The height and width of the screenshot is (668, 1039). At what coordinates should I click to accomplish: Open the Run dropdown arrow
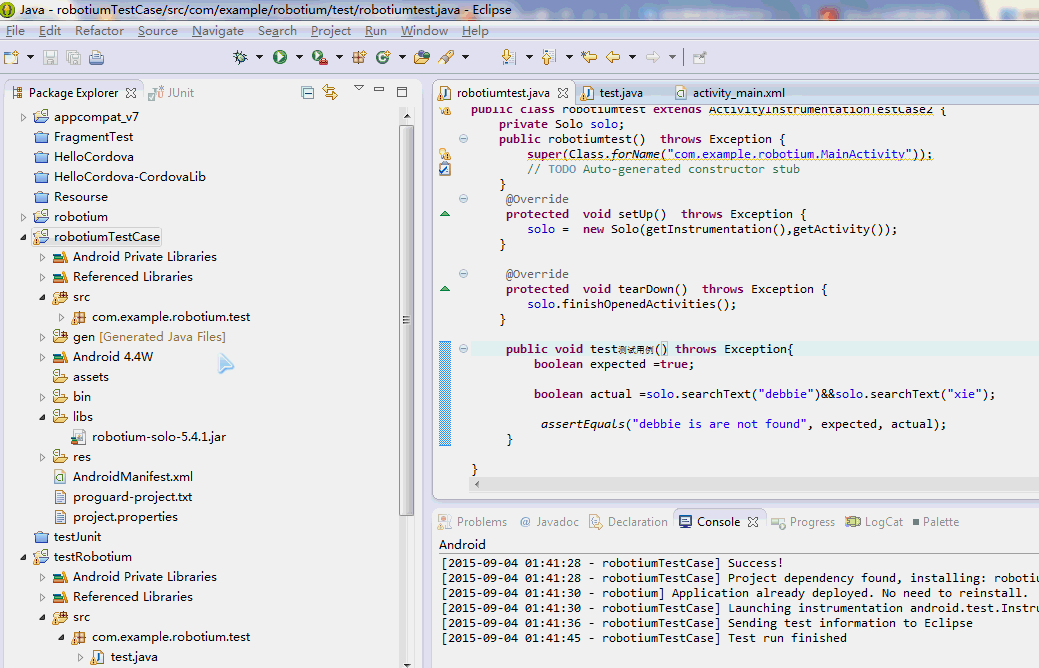299,58
